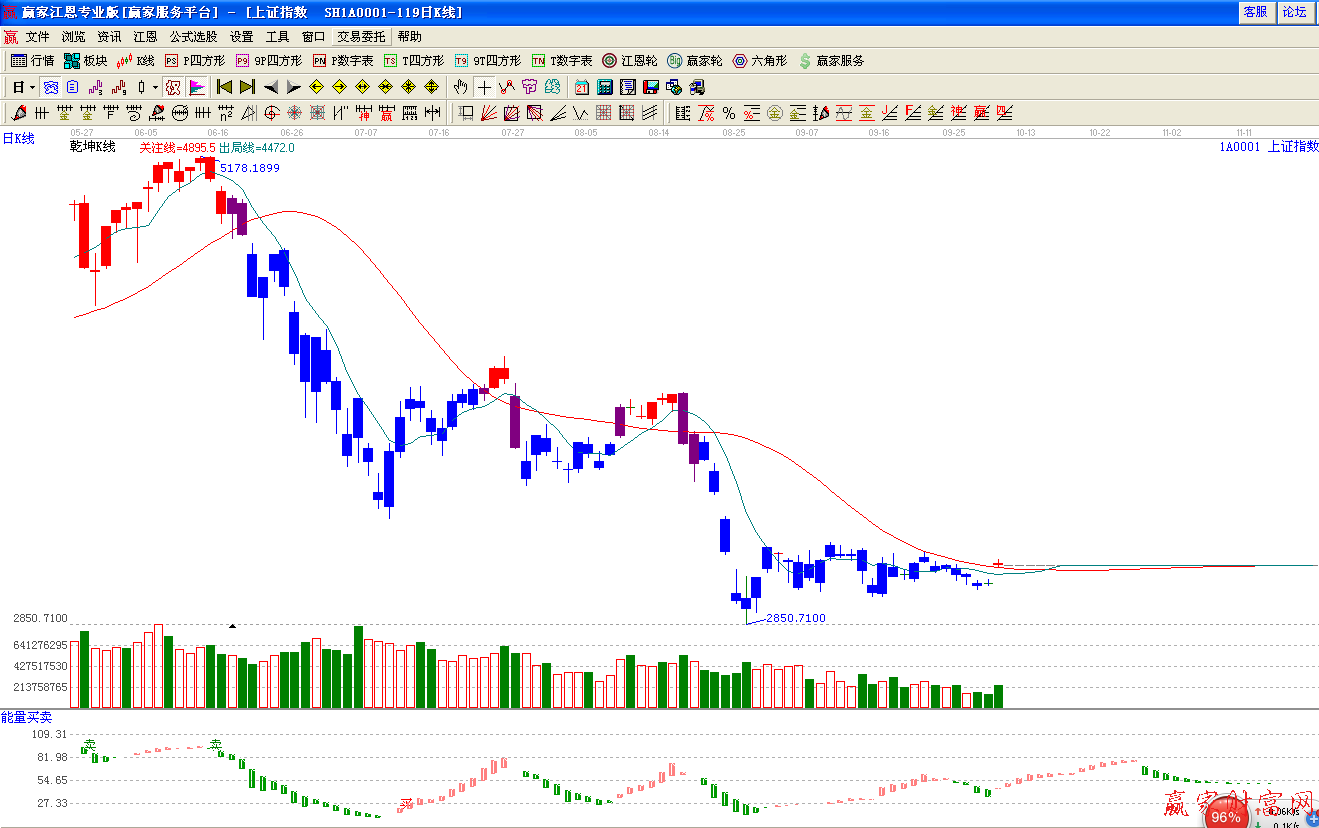Open the P四方形 square chart tool
Viewport: 1319px width, 828px height.
pyautogui.click(x=195, y=61)
